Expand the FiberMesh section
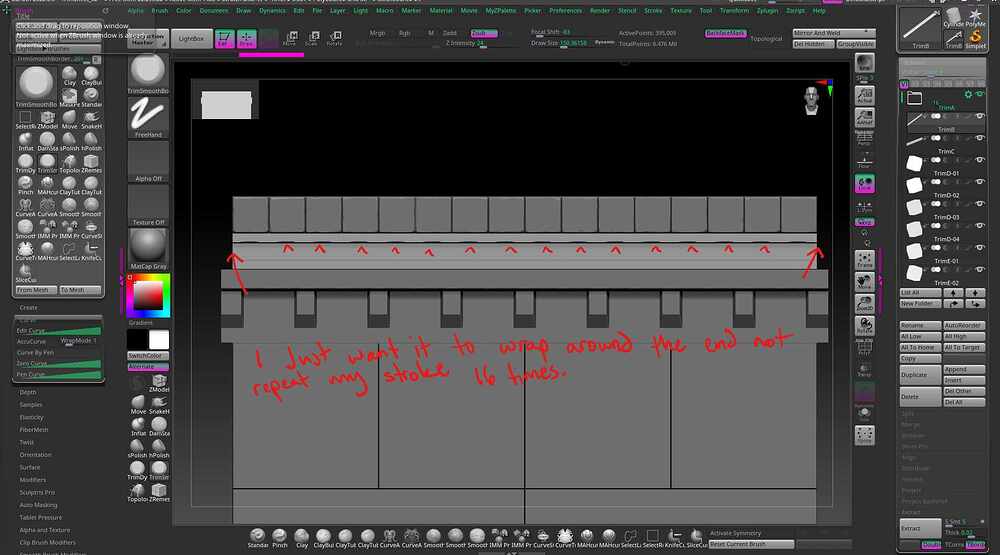 coord(34,430)
